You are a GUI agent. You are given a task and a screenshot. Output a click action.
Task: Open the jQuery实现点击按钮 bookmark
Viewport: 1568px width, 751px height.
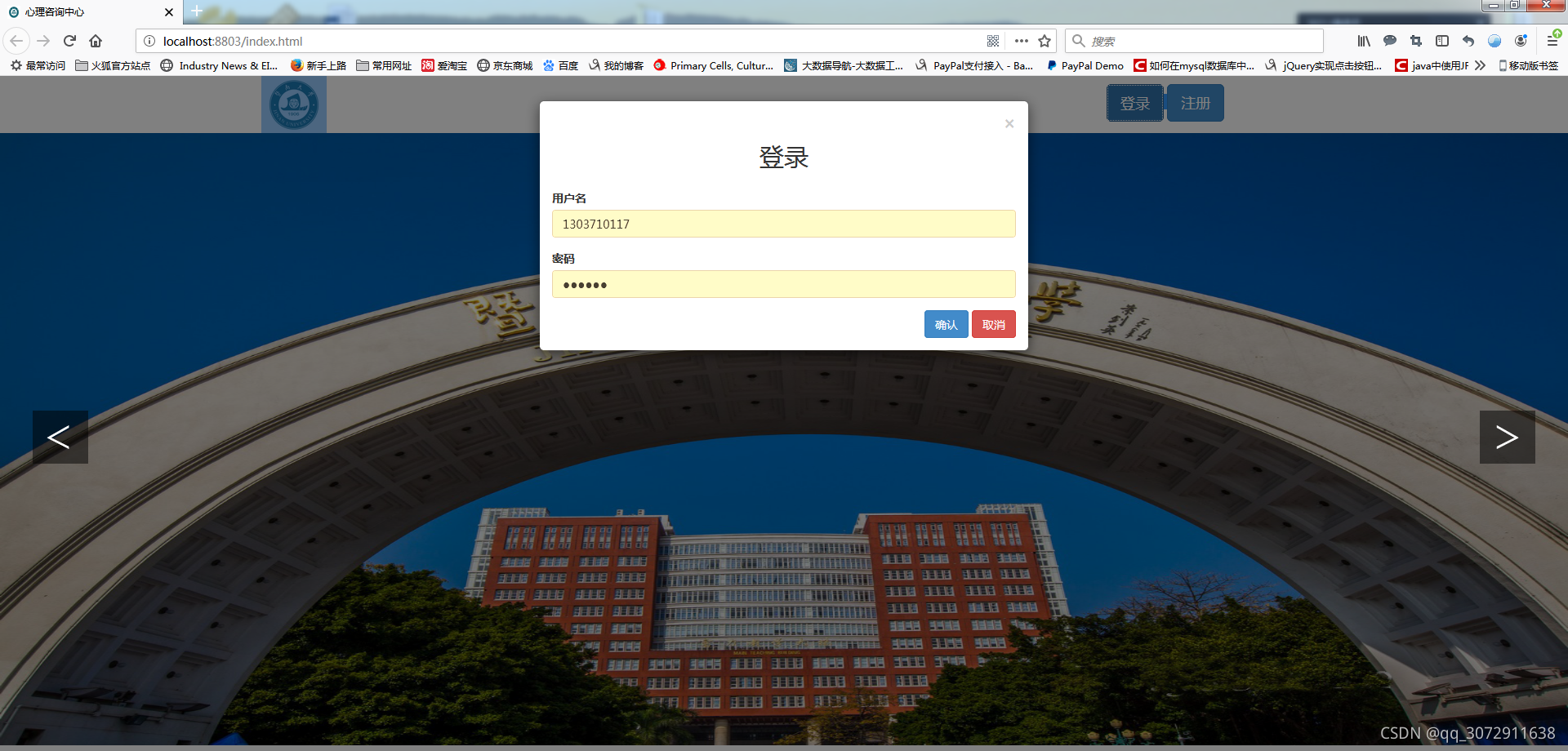pyautogui.click(x=1324, y=65)
